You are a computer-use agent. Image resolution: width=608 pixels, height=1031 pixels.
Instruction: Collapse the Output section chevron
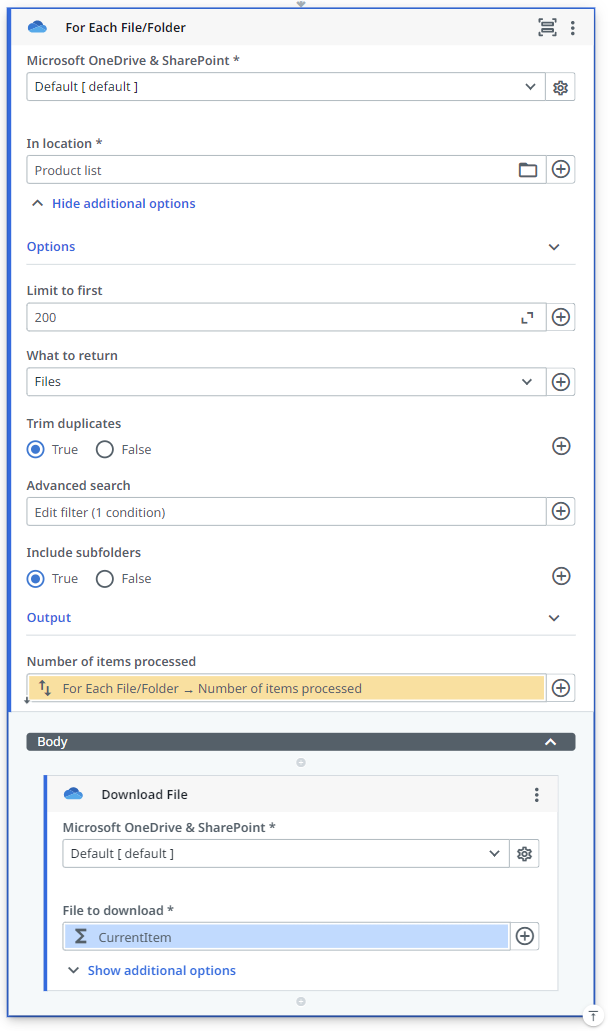click(555, 618)
